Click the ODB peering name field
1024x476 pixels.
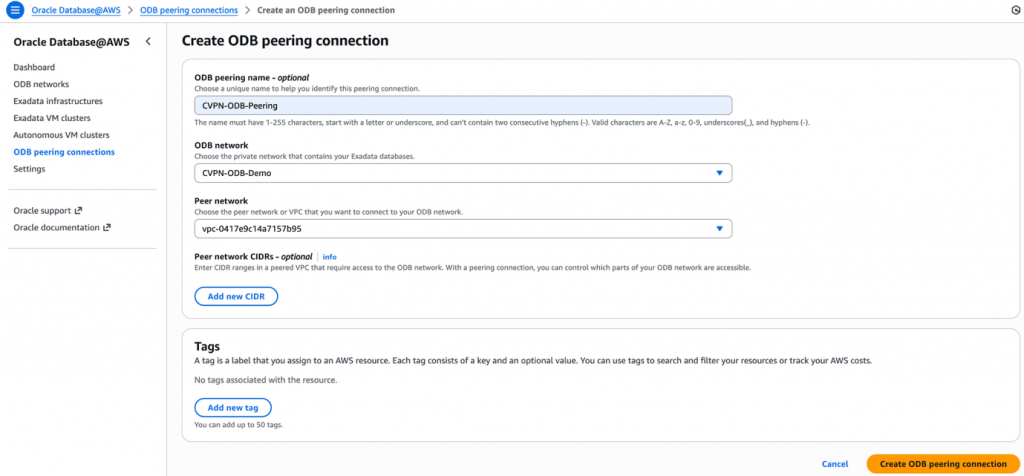[463, 104]
